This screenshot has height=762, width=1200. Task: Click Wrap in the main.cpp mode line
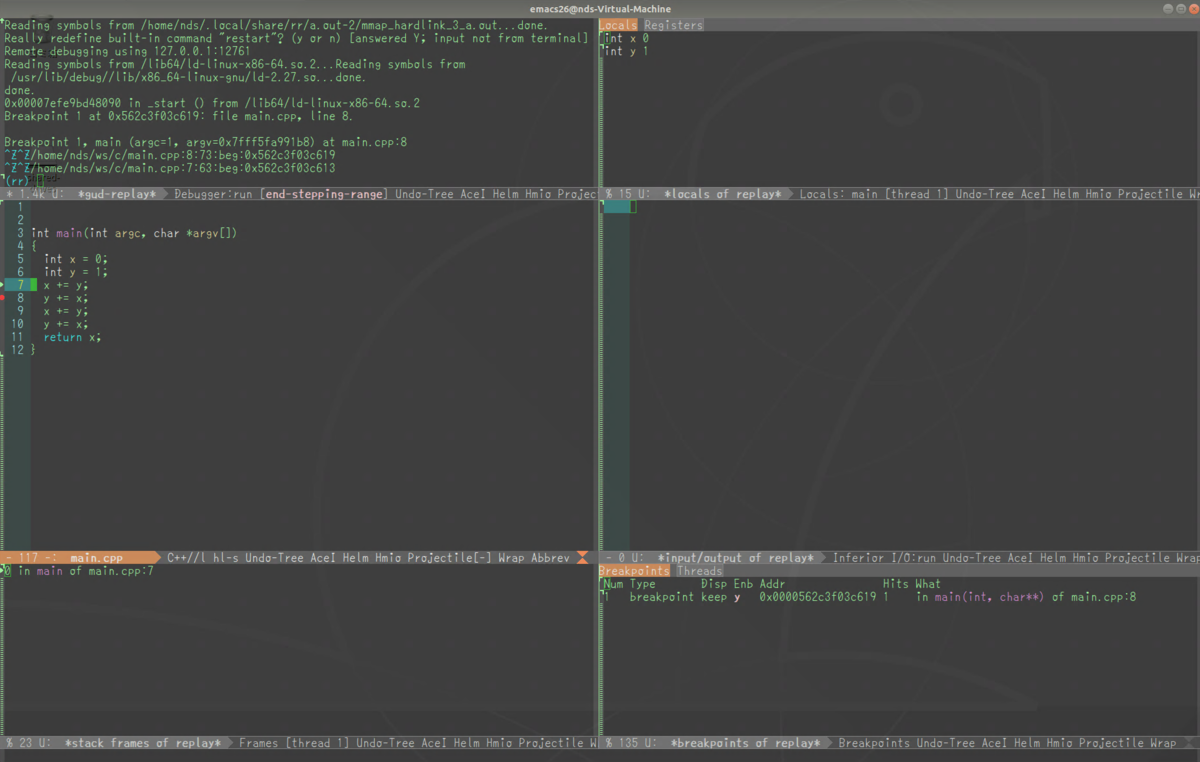pos(510,558)
